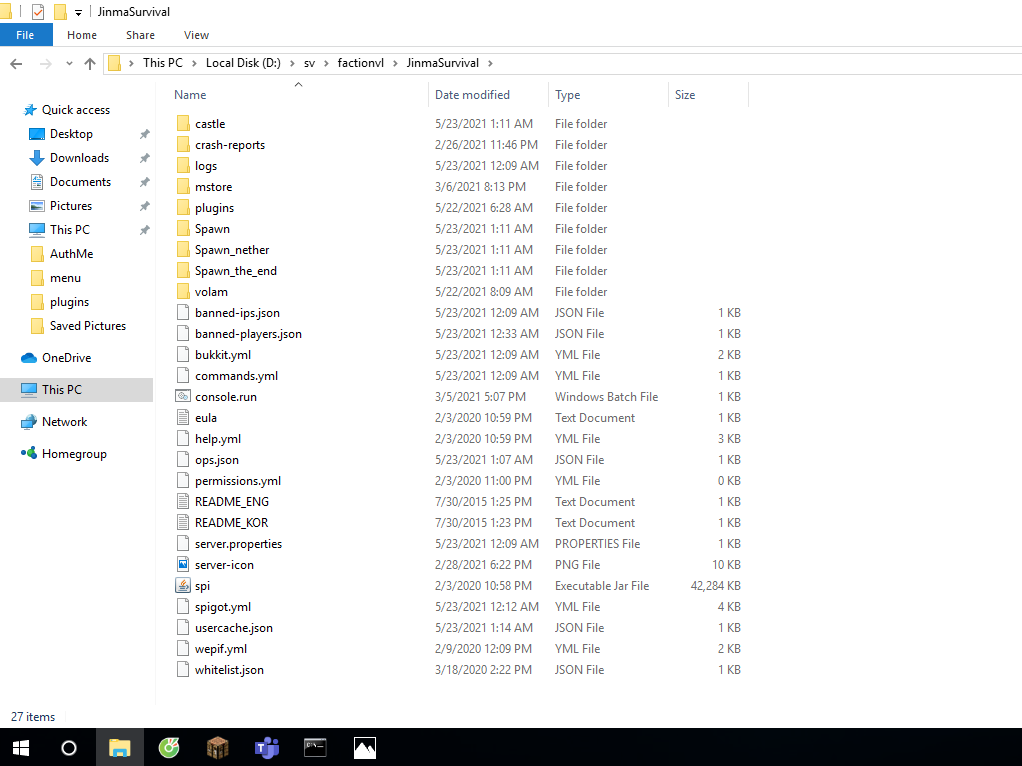
Task: Open the File ribbon tab
Action: coord(25,35)
